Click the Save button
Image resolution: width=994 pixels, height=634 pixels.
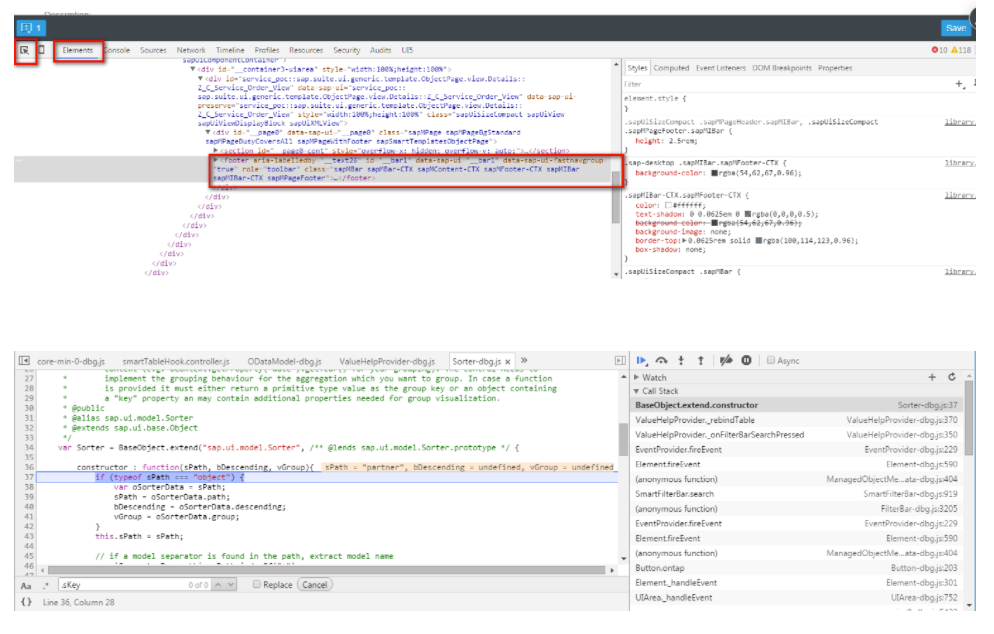(955, 28)
